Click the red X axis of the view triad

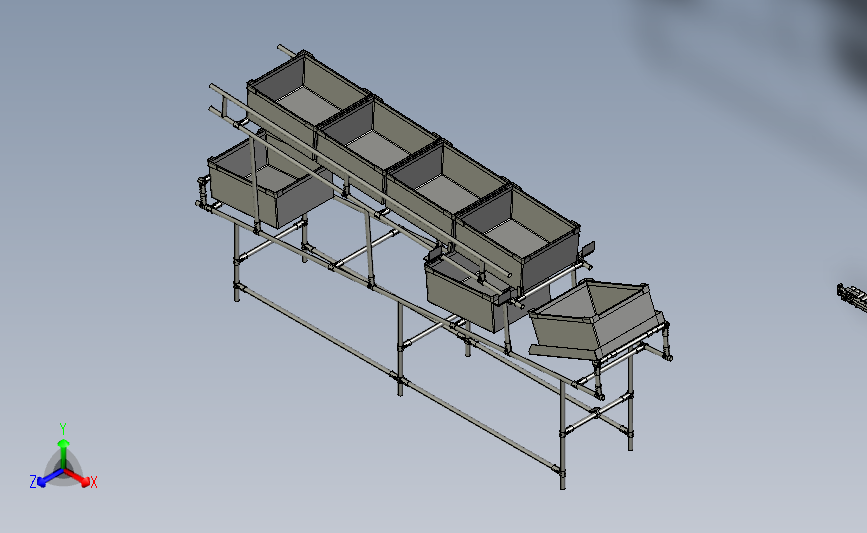(x=76, y=477)
